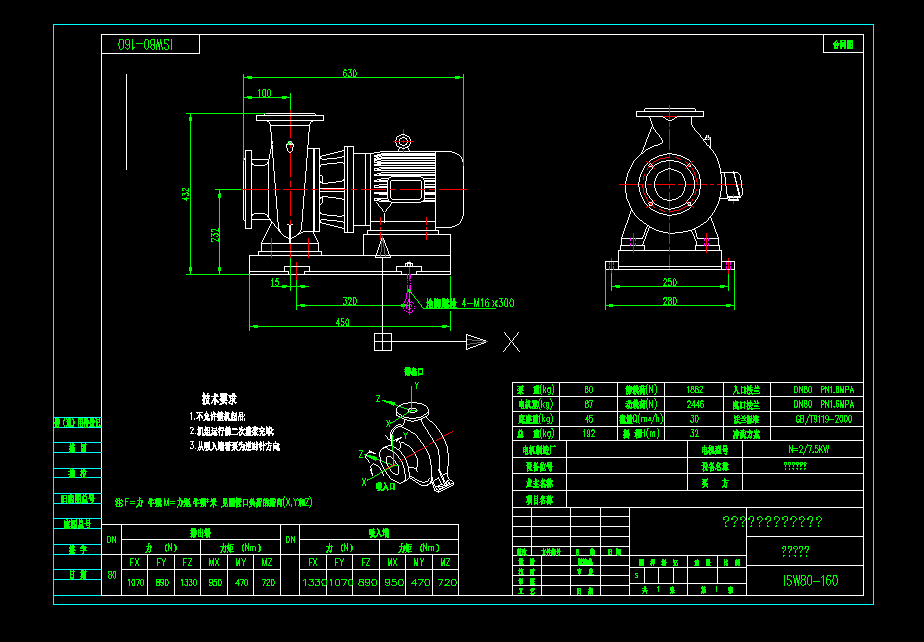924x642 pixels.
Task: Click the square datum symbol below the pump
Action: 383,342
